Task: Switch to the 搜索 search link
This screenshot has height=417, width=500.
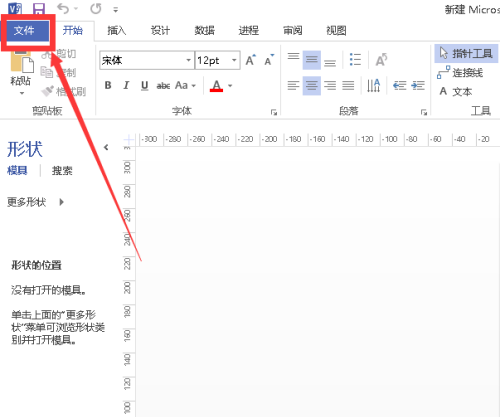Action: point(62,171)
